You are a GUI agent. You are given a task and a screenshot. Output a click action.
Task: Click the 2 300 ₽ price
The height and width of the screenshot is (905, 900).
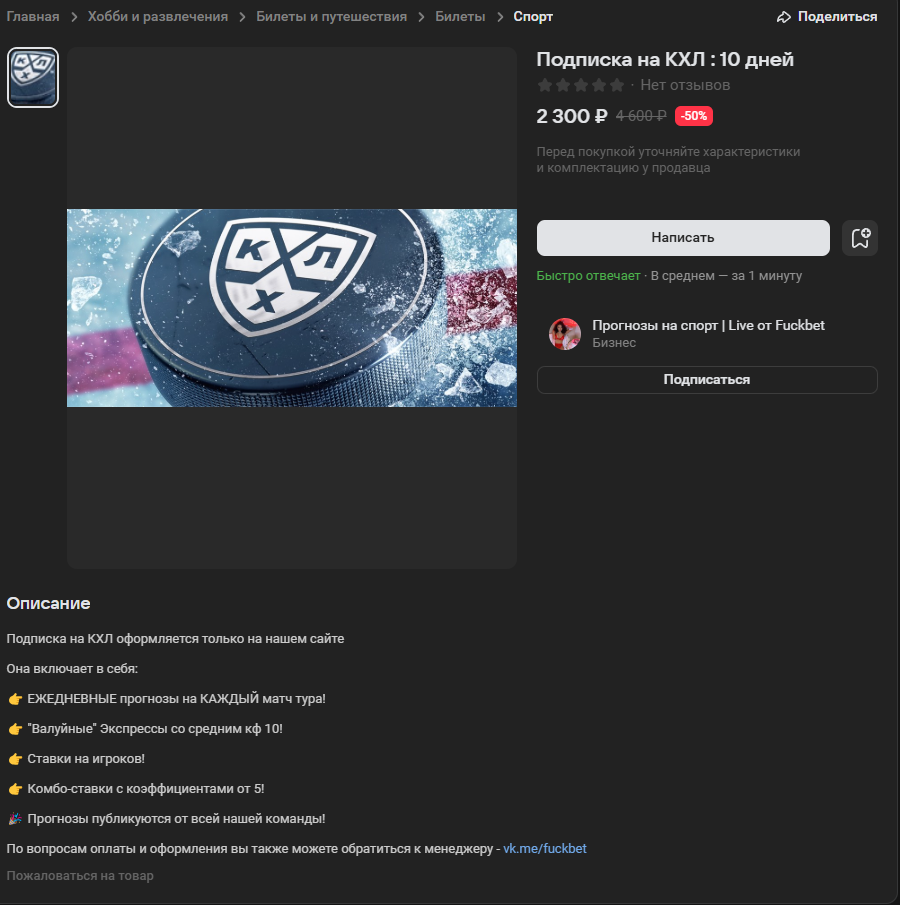(572, 116)
